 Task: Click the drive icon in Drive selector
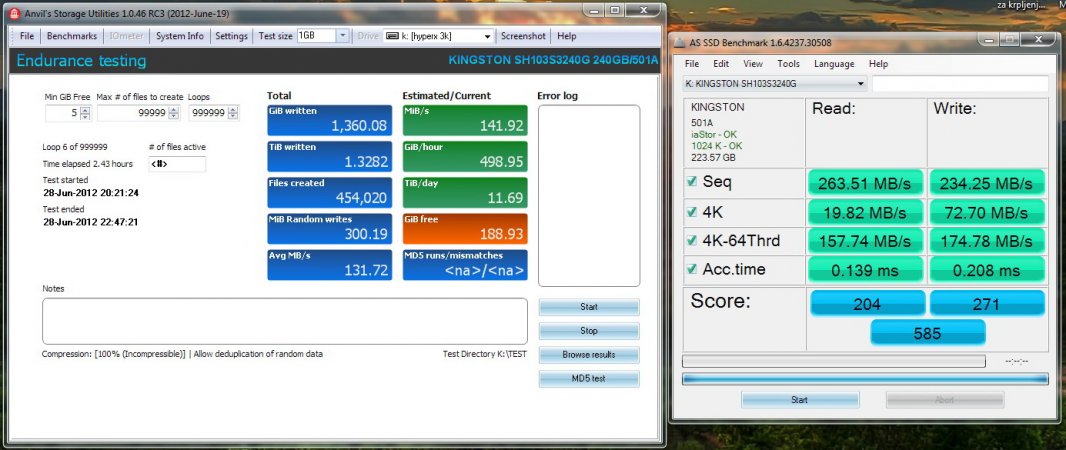[392, 36]
